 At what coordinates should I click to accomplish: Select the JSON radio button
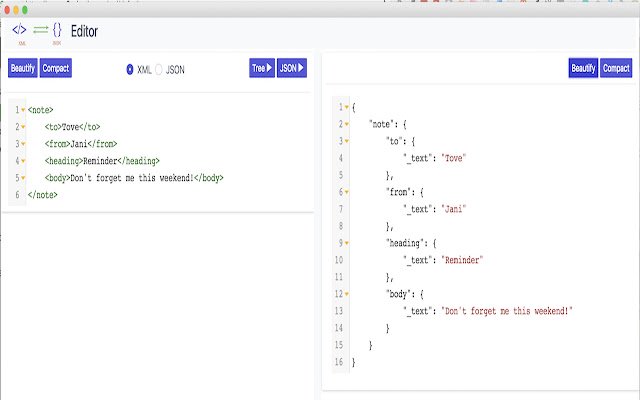[x=159, y=69]
